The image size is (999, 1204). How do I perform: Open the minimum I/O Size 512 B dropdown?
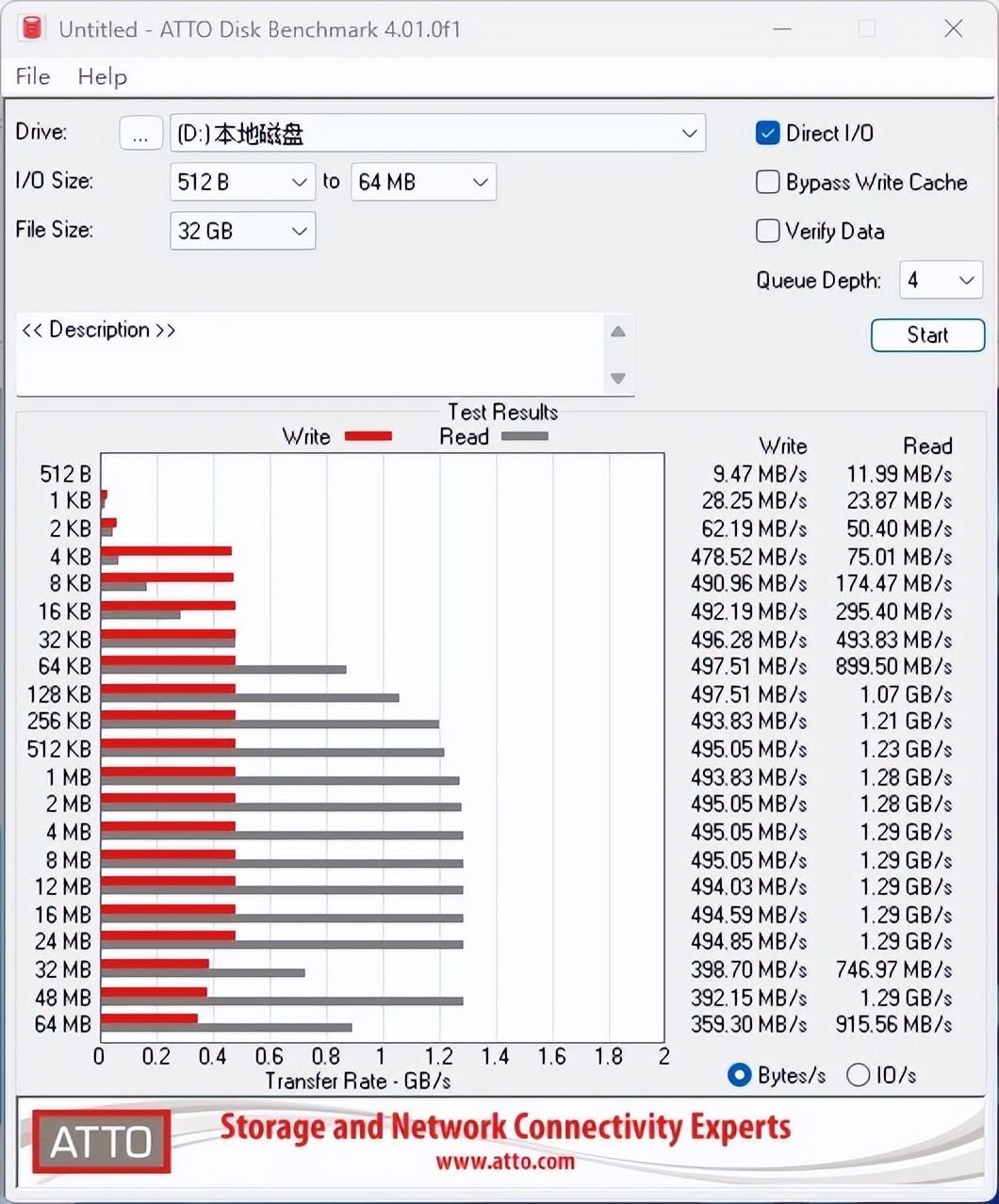[242, 182]
